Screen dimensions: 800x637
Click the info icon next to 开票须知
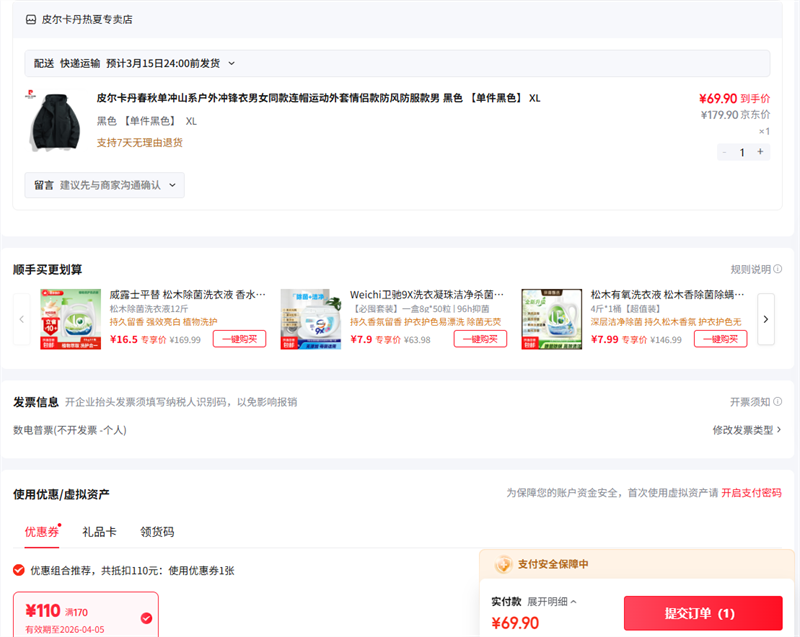778,402
